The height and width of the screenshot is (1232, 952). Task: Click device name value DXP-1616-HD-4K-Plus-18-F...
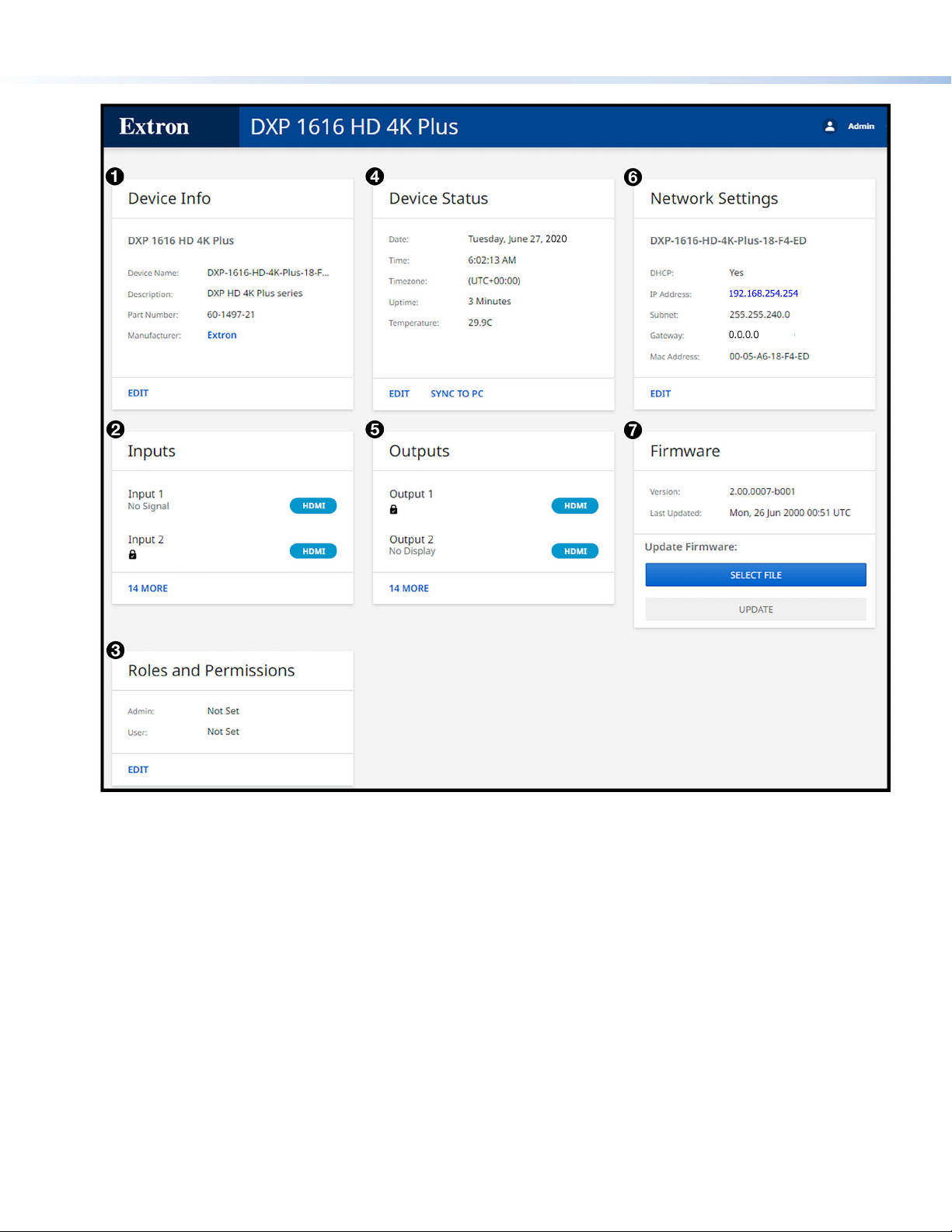click(x=268, y=273)
